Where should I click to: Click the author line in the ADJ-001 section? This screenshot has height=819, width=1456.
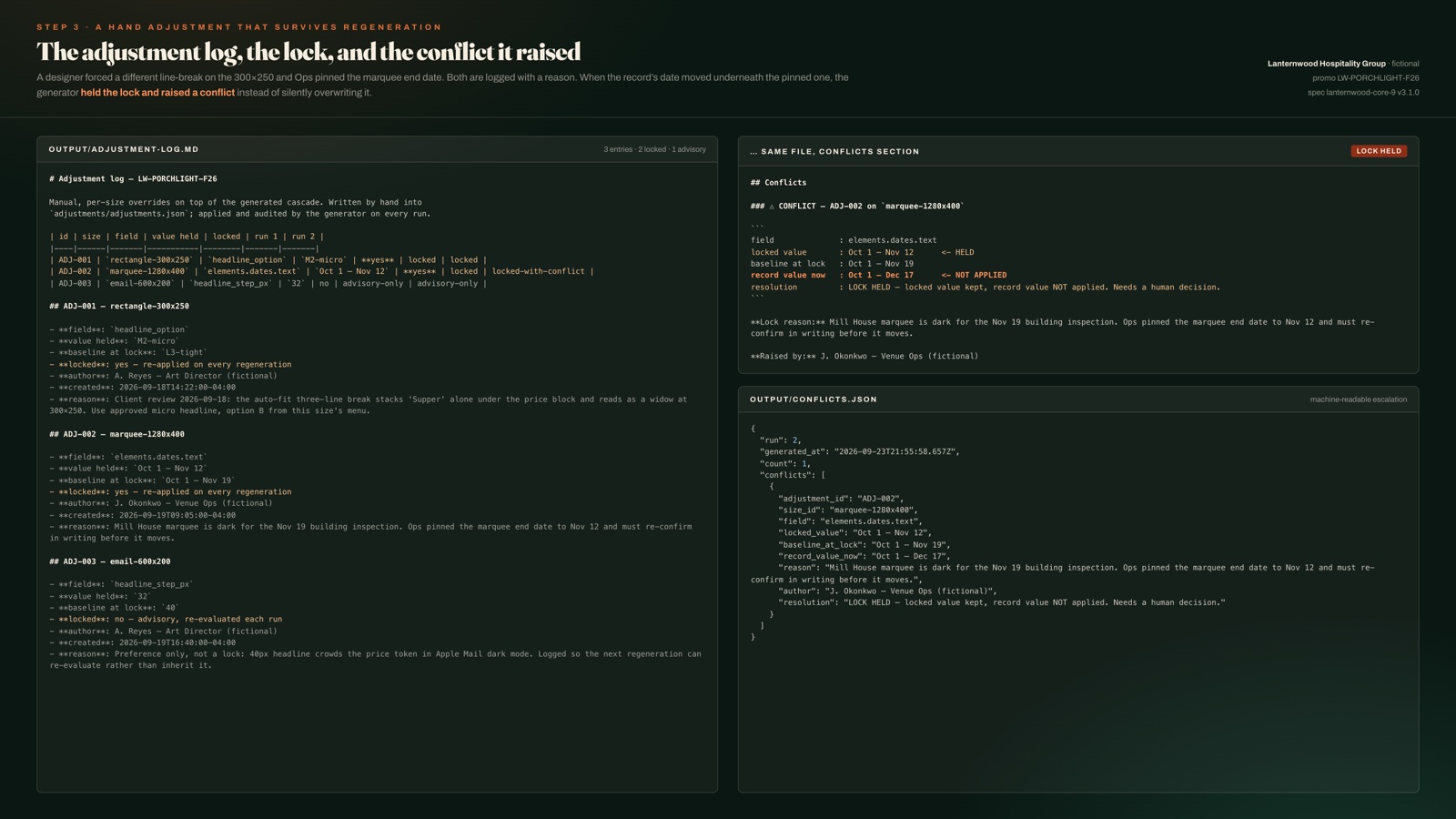coord(163,376)
